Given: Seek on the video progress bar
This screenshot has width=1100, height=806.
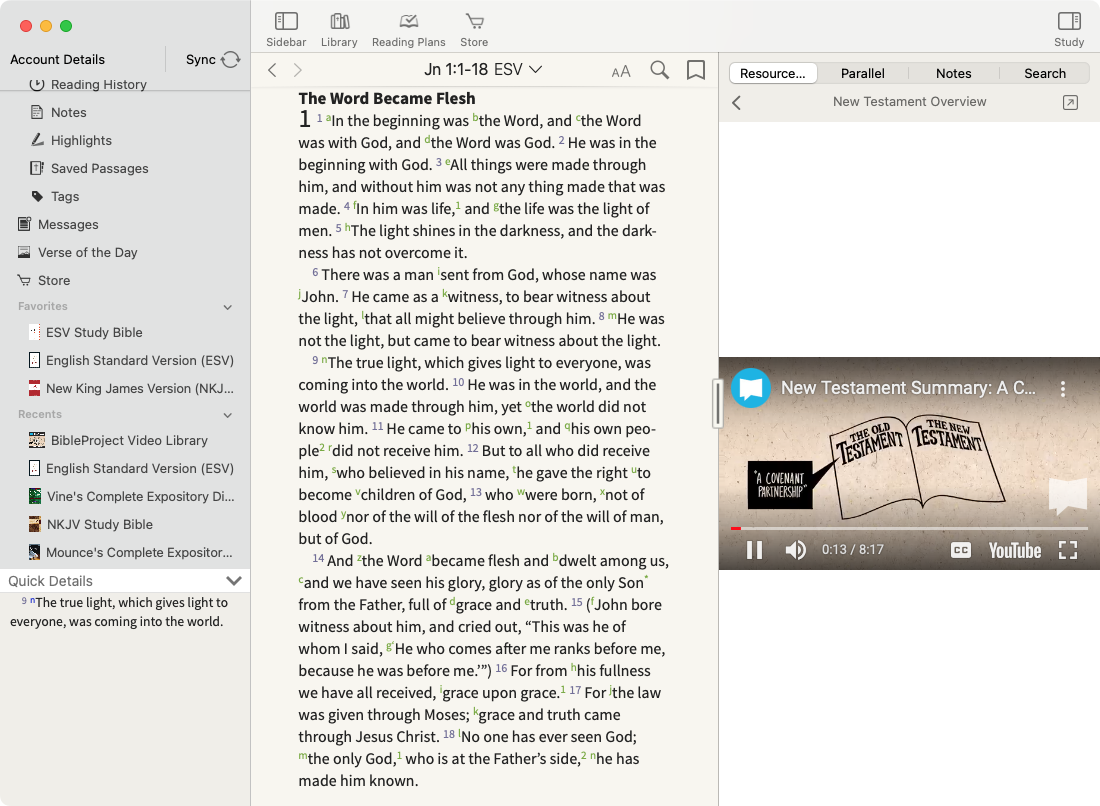Looking at the screenshot, I should point(909,528).
